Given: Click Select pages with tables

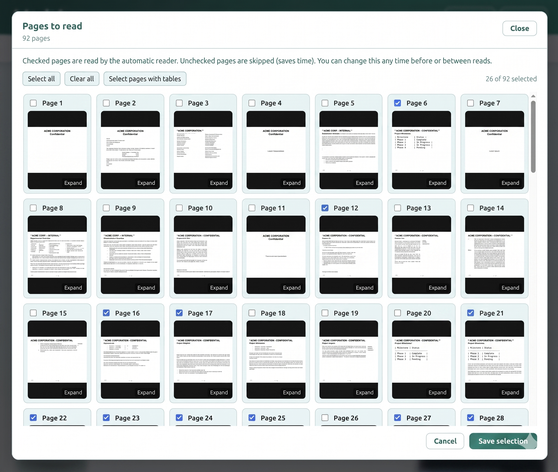Looking at the screenshot, I should [x=145, y=79].
